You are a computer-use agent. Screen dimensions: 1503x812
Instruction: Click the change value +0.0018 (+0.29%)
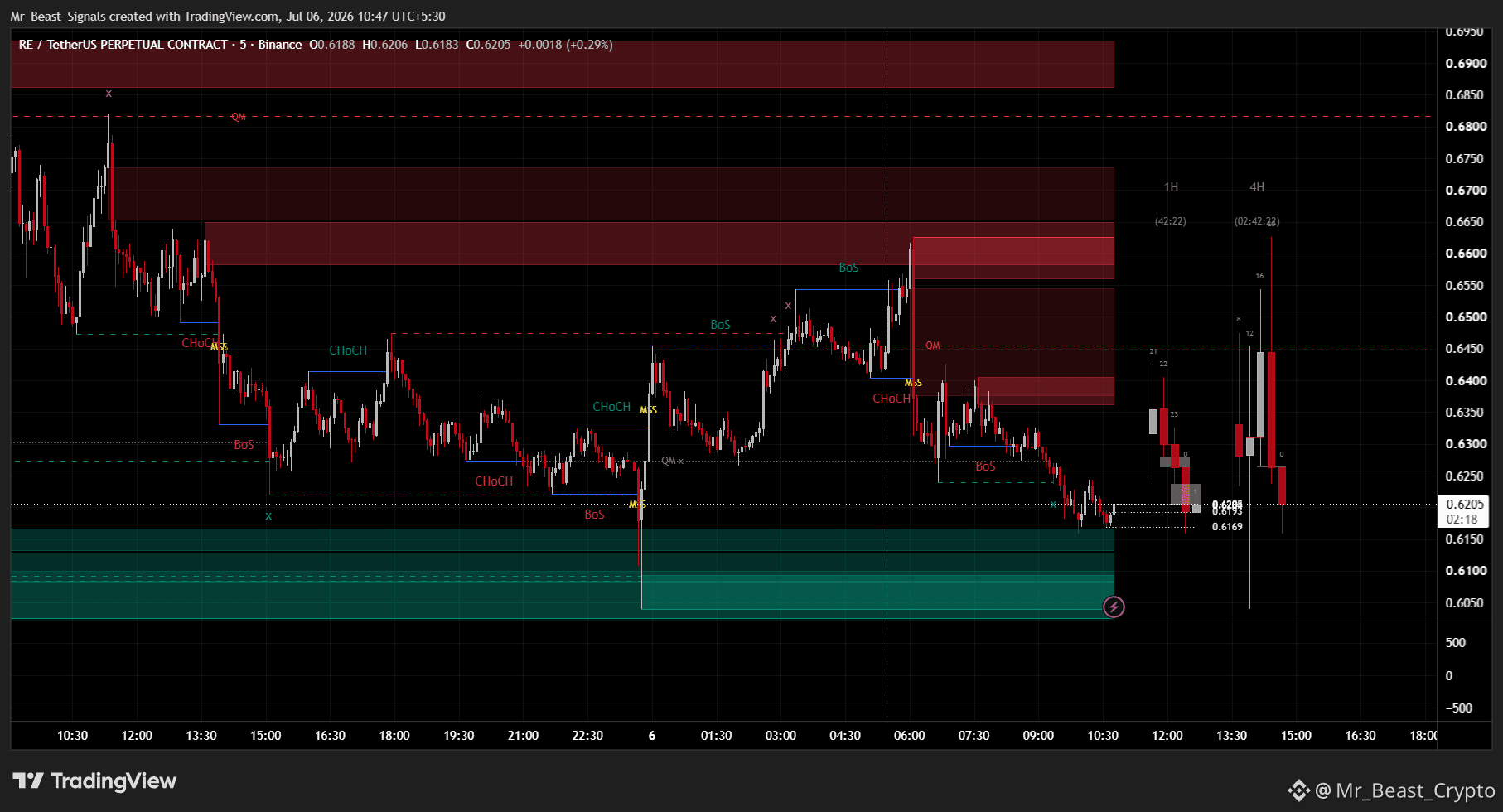point(565,45)
